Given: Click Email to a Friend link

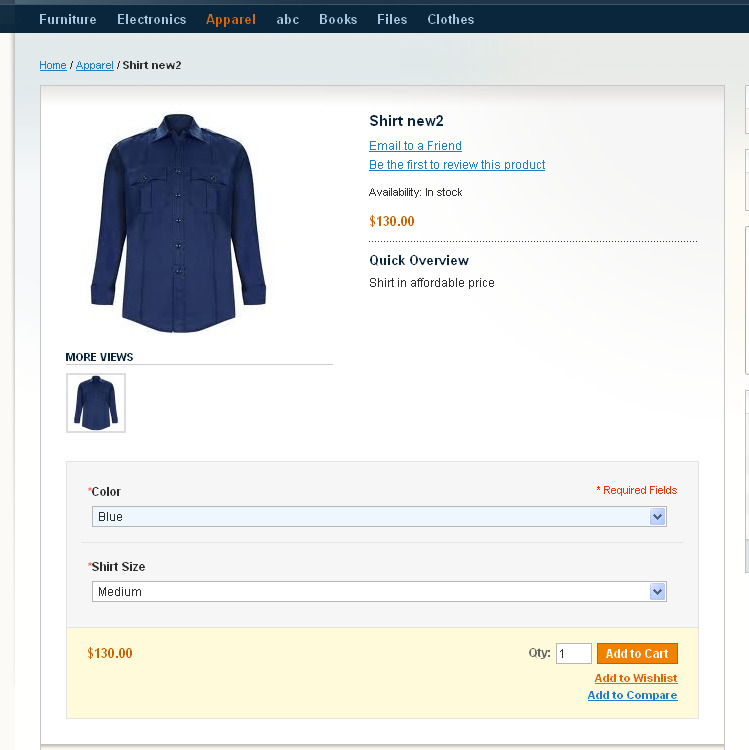Looking at the screenshot, I should click(415, 145).
